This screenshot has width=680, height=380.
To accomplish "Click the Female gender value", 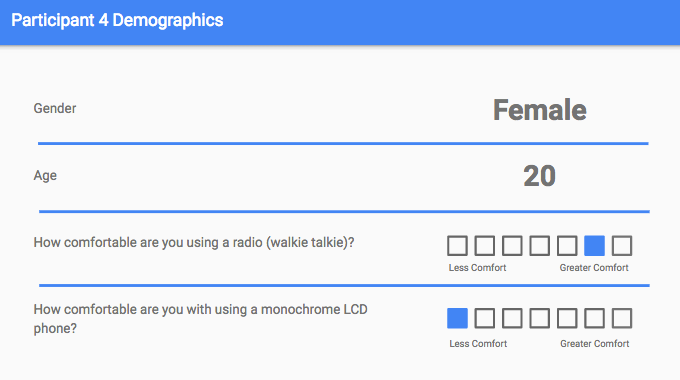I will [539, 110].
